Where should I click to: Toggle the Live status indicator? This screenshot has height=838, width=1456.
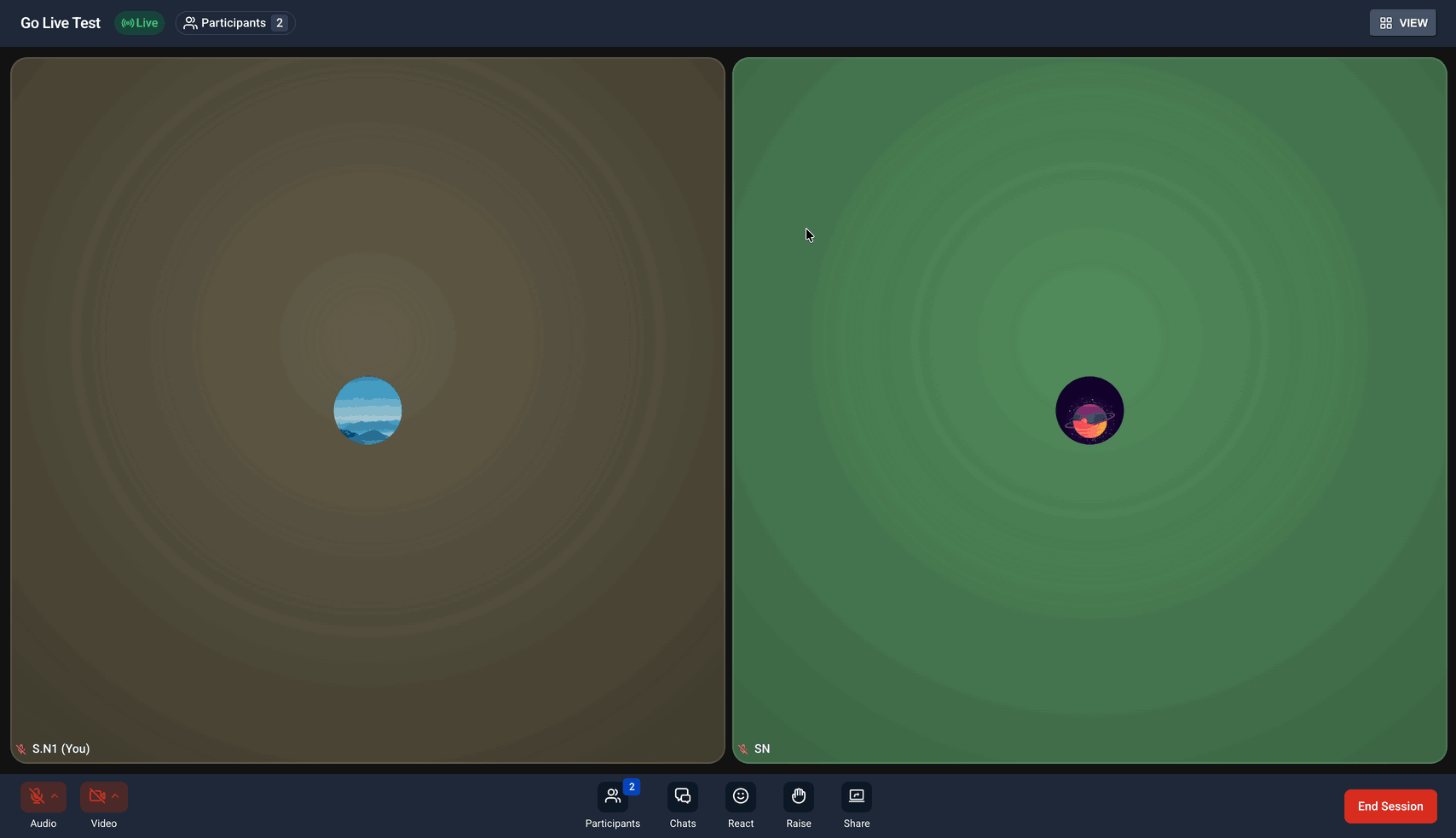tap(139, 22)
